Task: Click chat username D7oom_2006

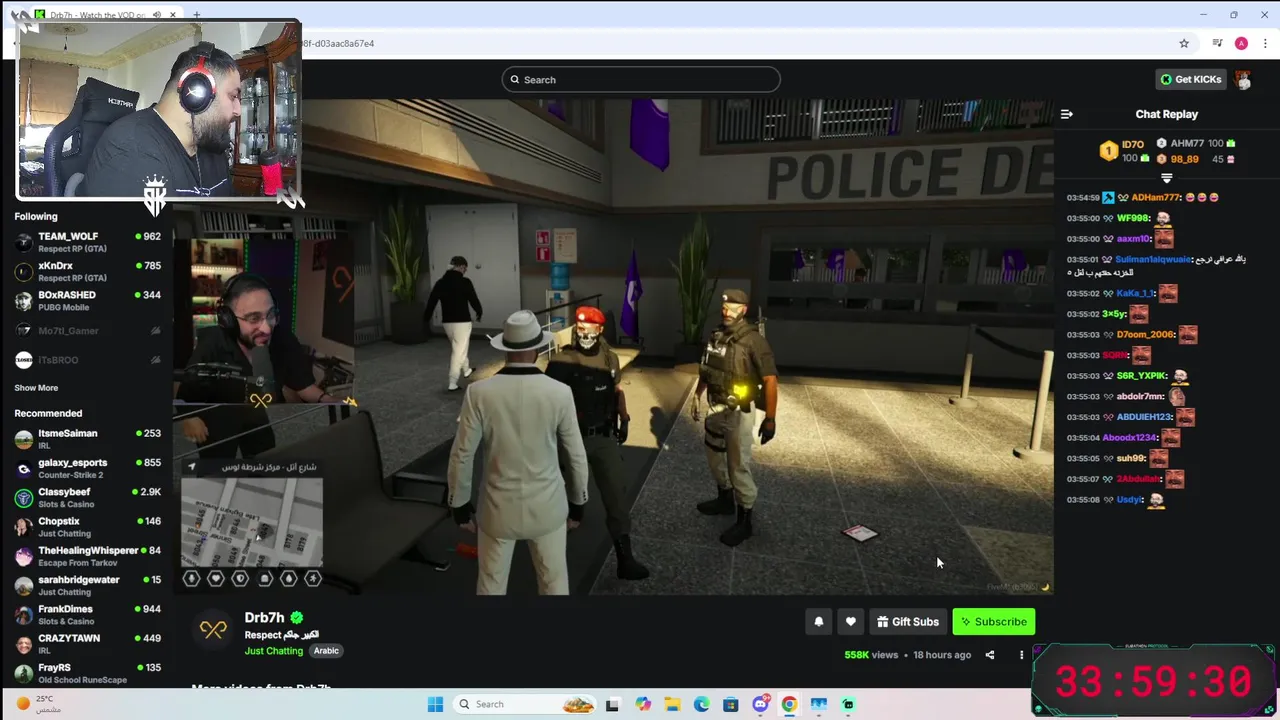Action: (x=1145, y=334)
